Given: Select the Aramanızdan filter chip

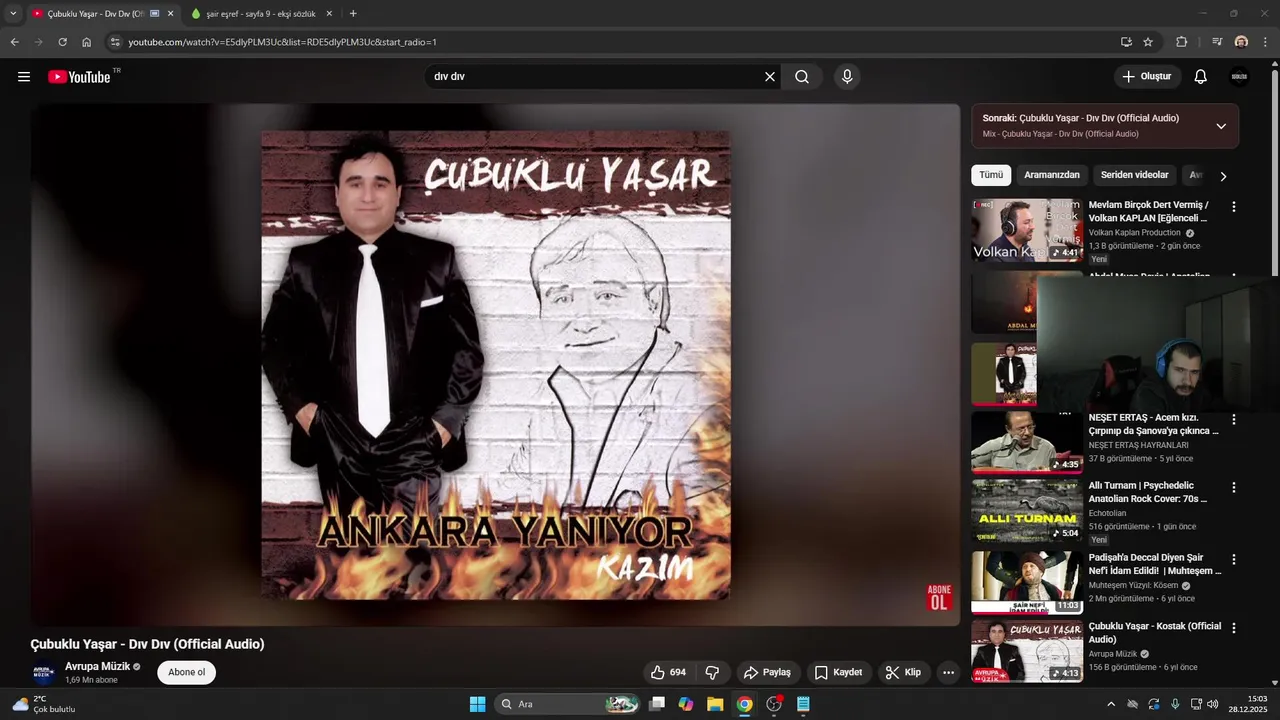Looking at the screenshot, I should coord(1052,175).
